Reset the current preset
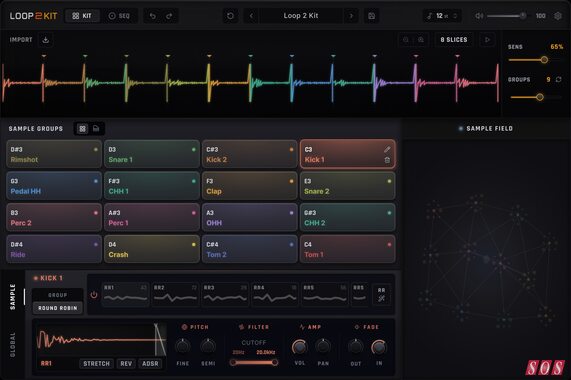This screenshot has height=380, width=571. click(230, 16)
